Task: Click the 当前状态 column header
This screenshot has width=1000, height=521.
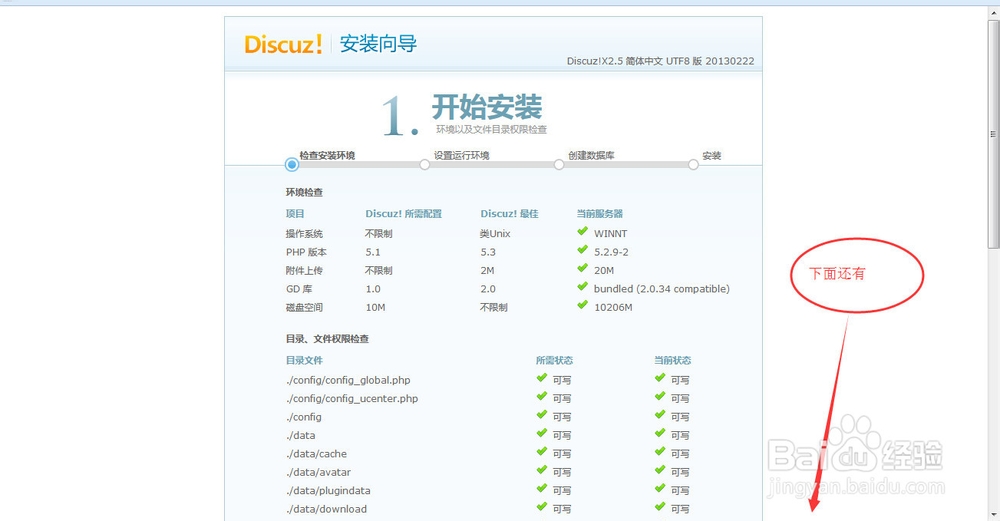Action: pyautogui.click(x=672, y=360)
